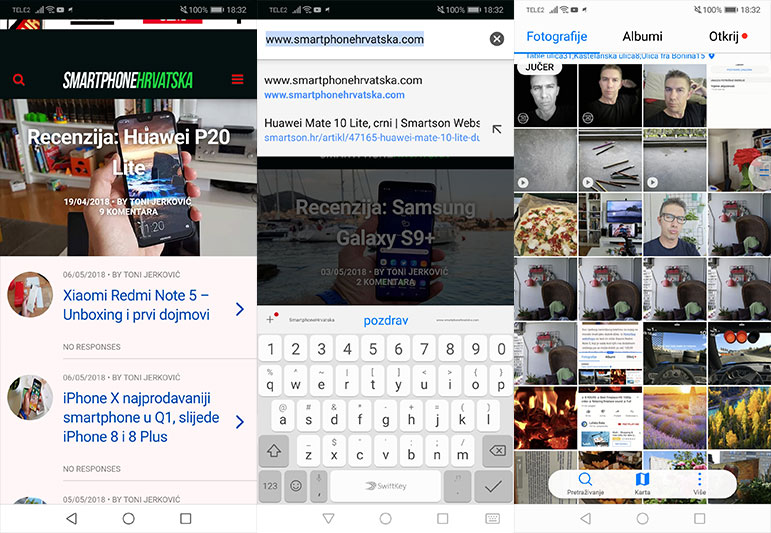Image resolution: width=771 pixels, height=533 pixels.
Task: Open the iPhone X najprodavaniji smartphone article
Action: coord(141,417)
